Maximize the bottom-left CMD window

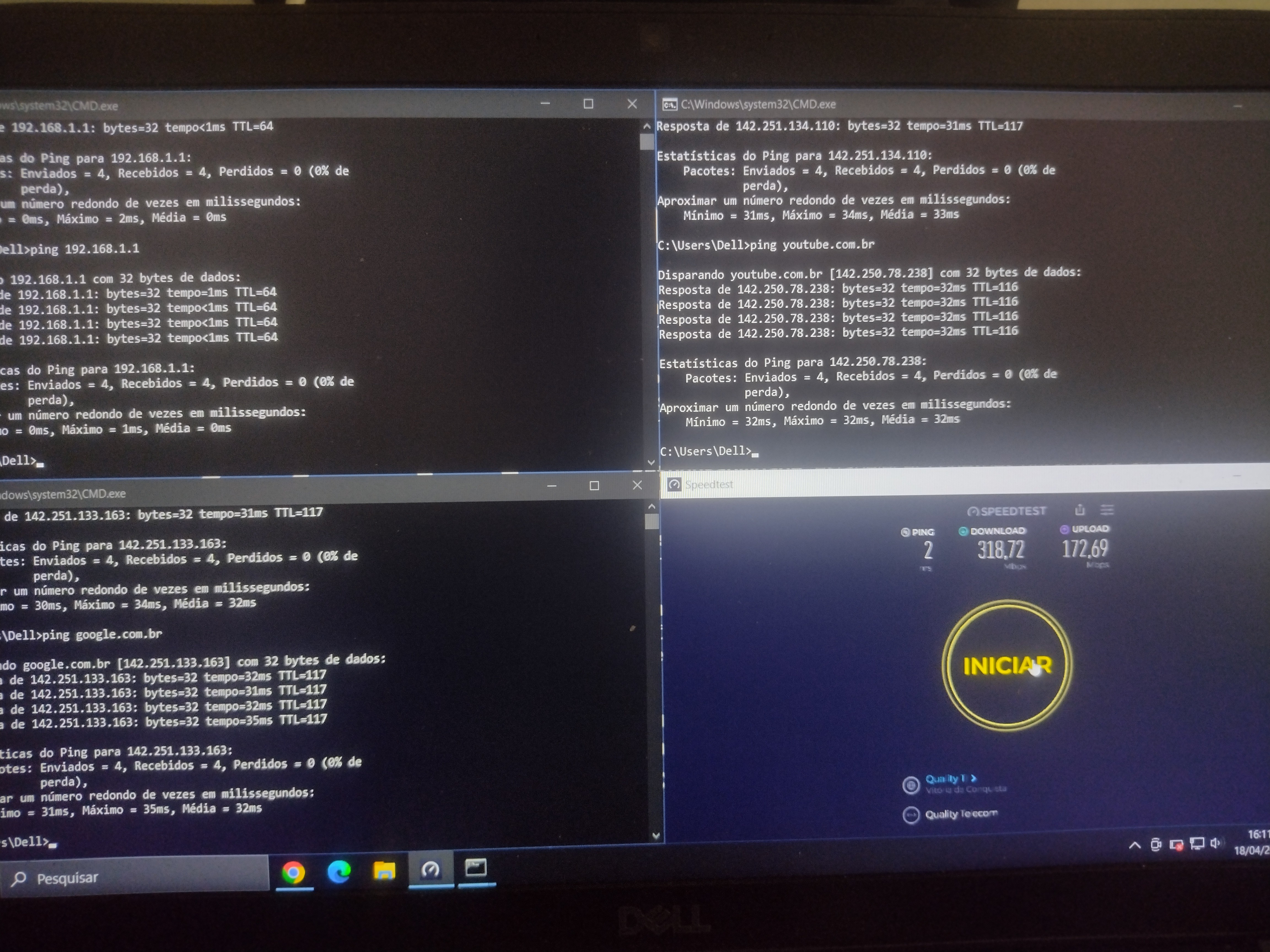pos(594,485)
